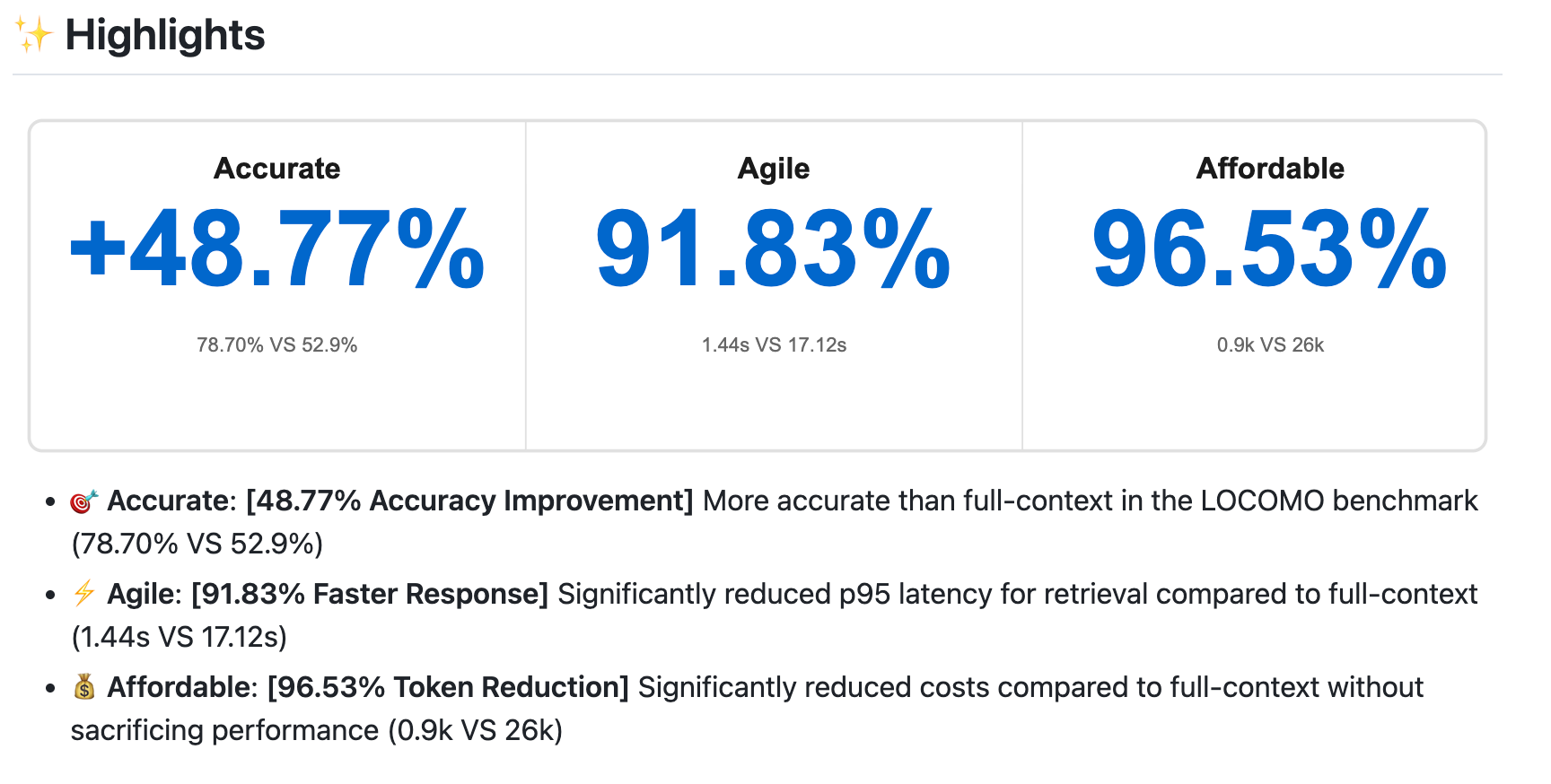Select the Accurate card title
Viewport: 1551px width, 784px height.
point(276,169)
